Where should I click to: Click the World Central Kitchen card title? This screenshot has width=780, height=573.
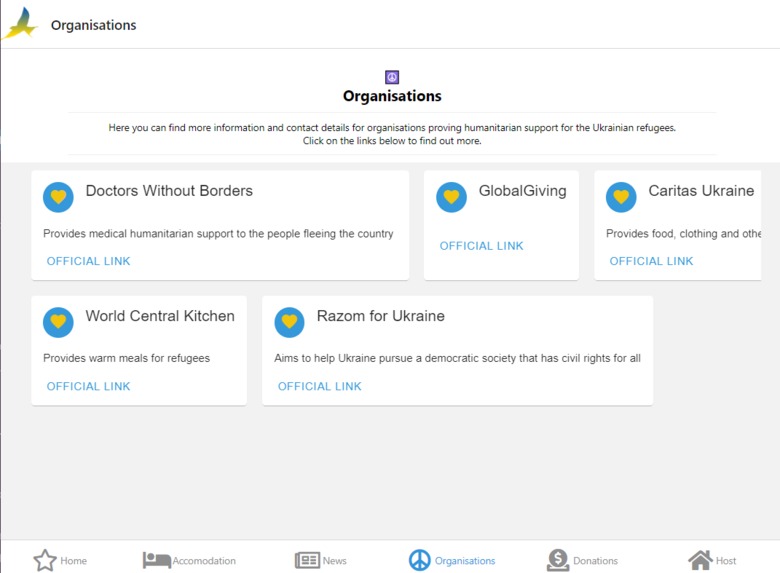click(x=160, y=316)
